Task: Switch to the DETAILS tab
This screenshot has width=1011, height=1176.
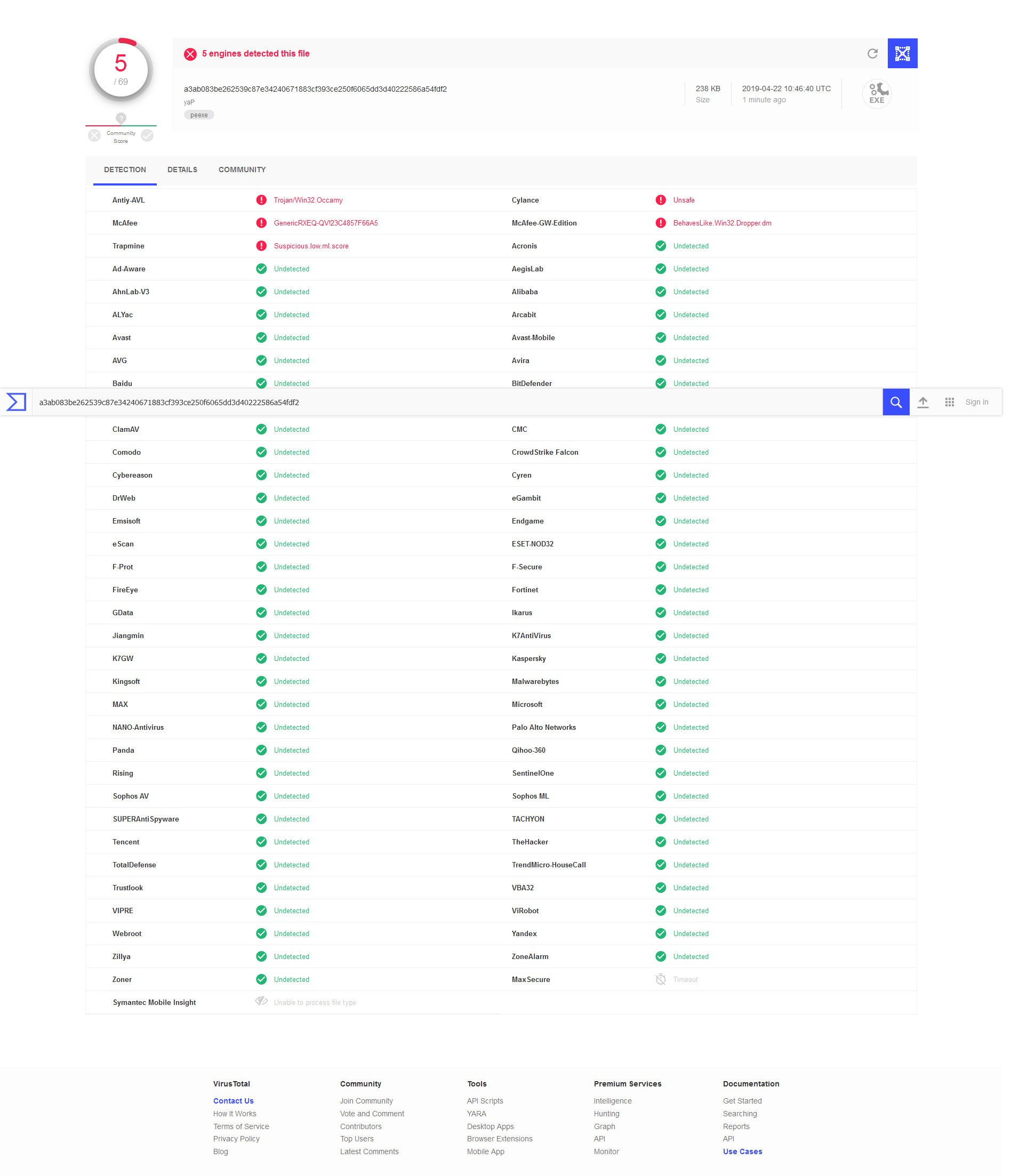Action: click(x=183, y=171)
